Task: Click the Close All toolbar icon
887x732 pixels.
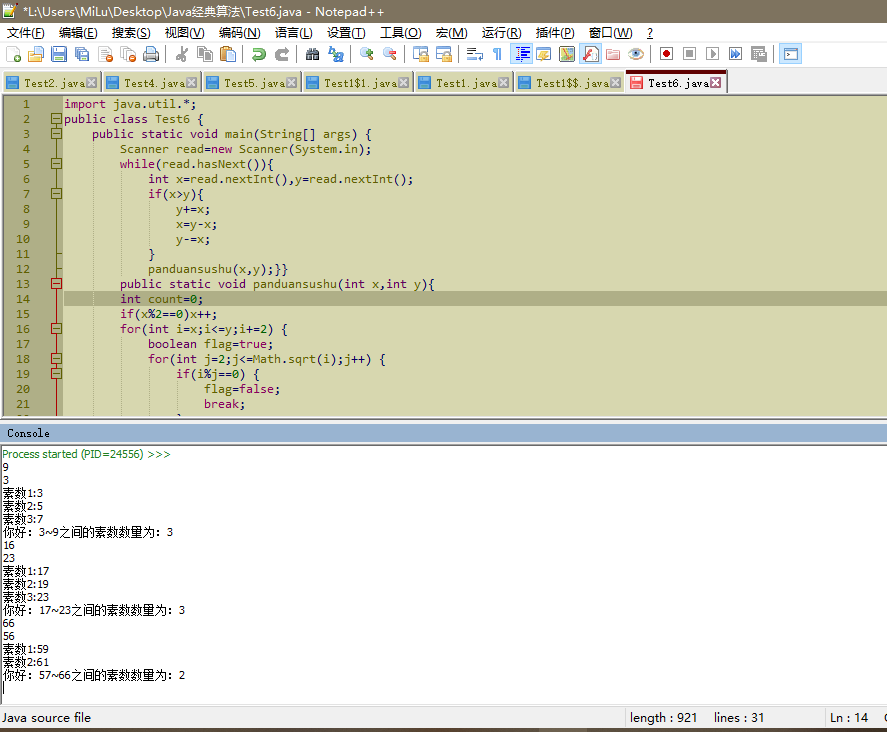Action: tap(128, 54)
